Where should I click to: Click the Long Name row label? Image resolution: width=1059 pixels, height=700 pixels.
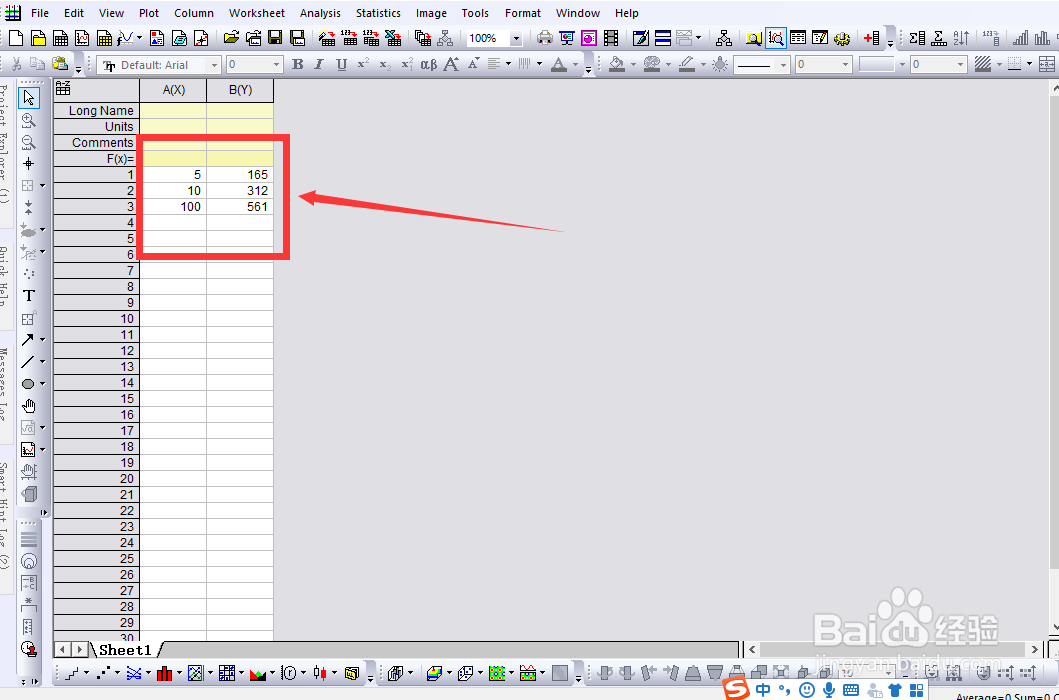[x=97, y=110]
